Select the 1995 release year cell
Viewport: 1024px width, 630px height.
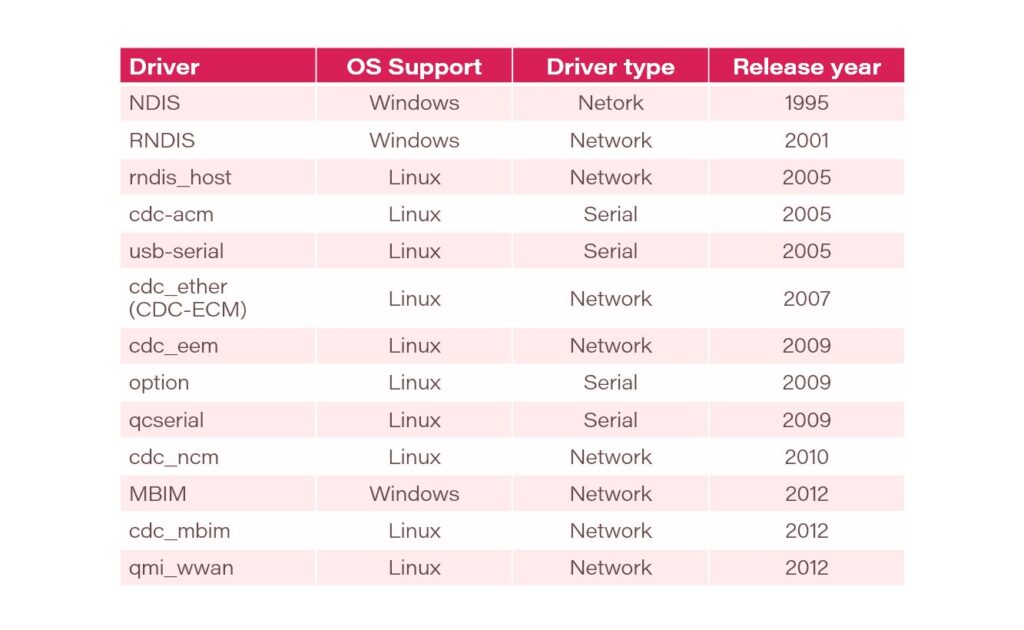806,103
